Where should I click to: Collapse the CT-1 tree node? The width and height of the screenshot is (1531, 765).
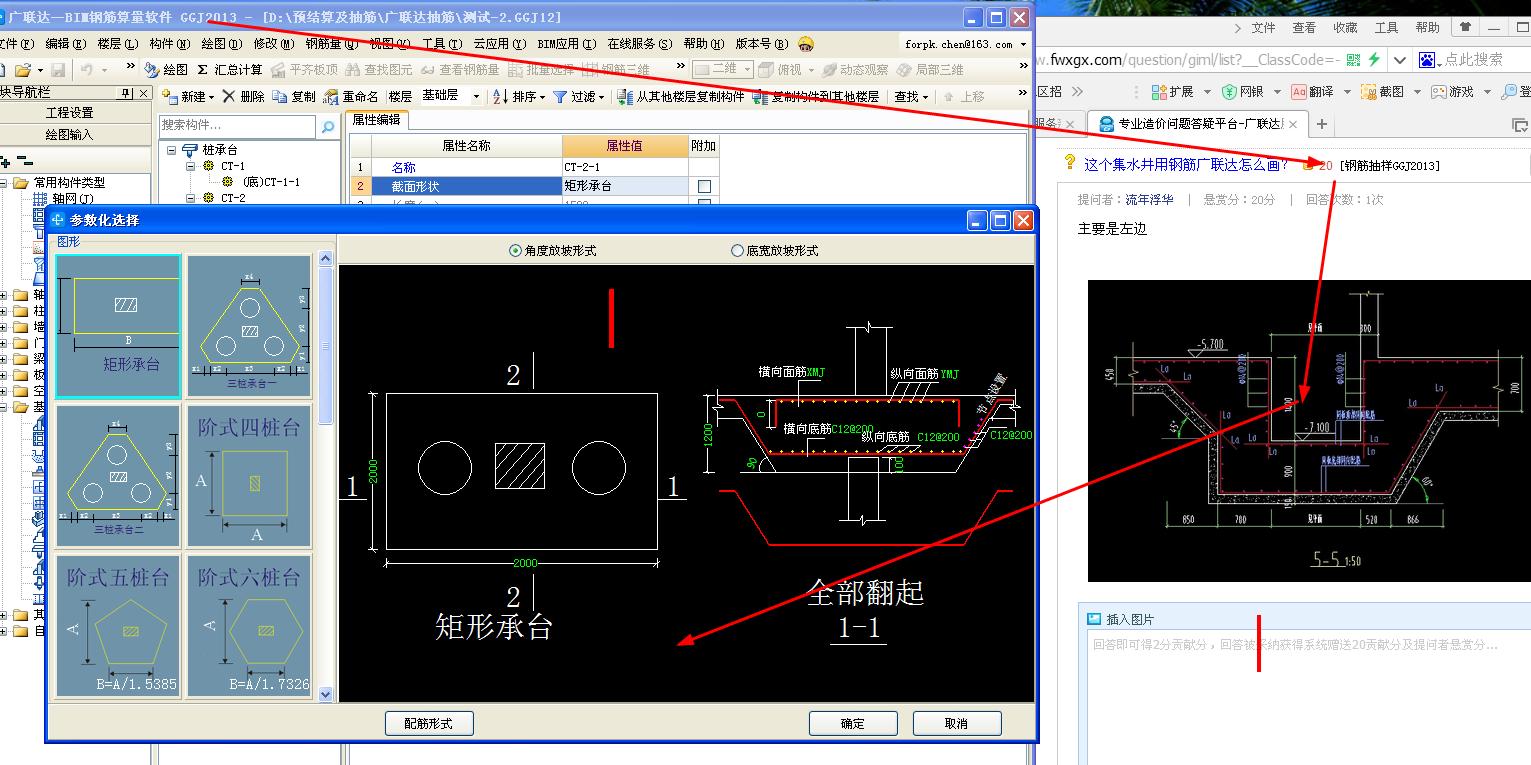click(190, 166)
